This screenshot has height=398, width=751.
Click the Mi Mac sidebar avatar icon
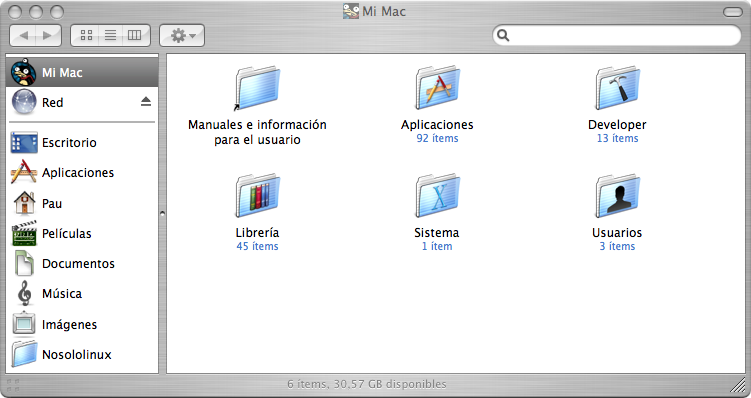coord(23,72)
